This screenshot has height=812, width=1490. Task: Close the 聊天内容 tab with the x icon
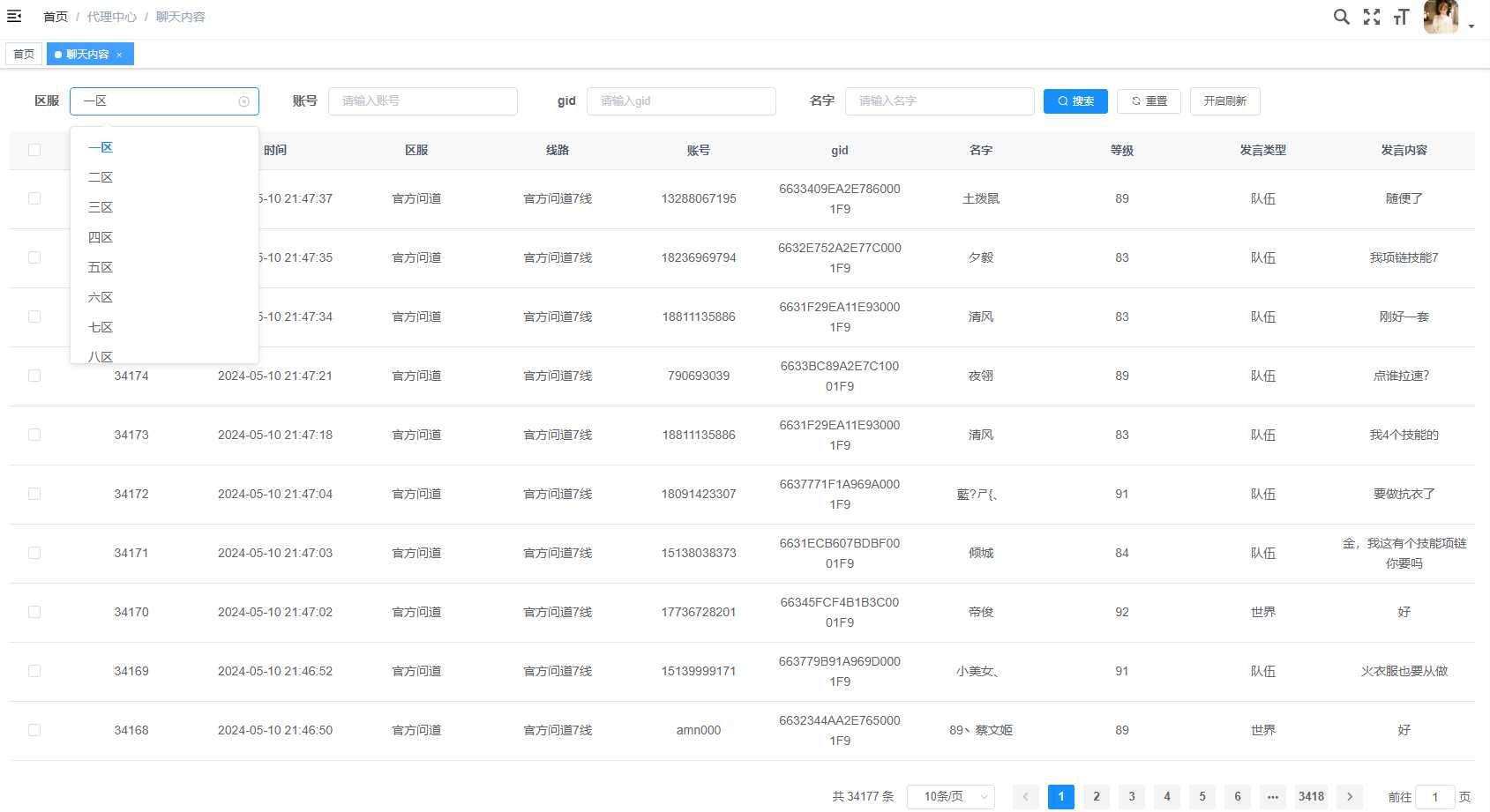click(119, 55)
